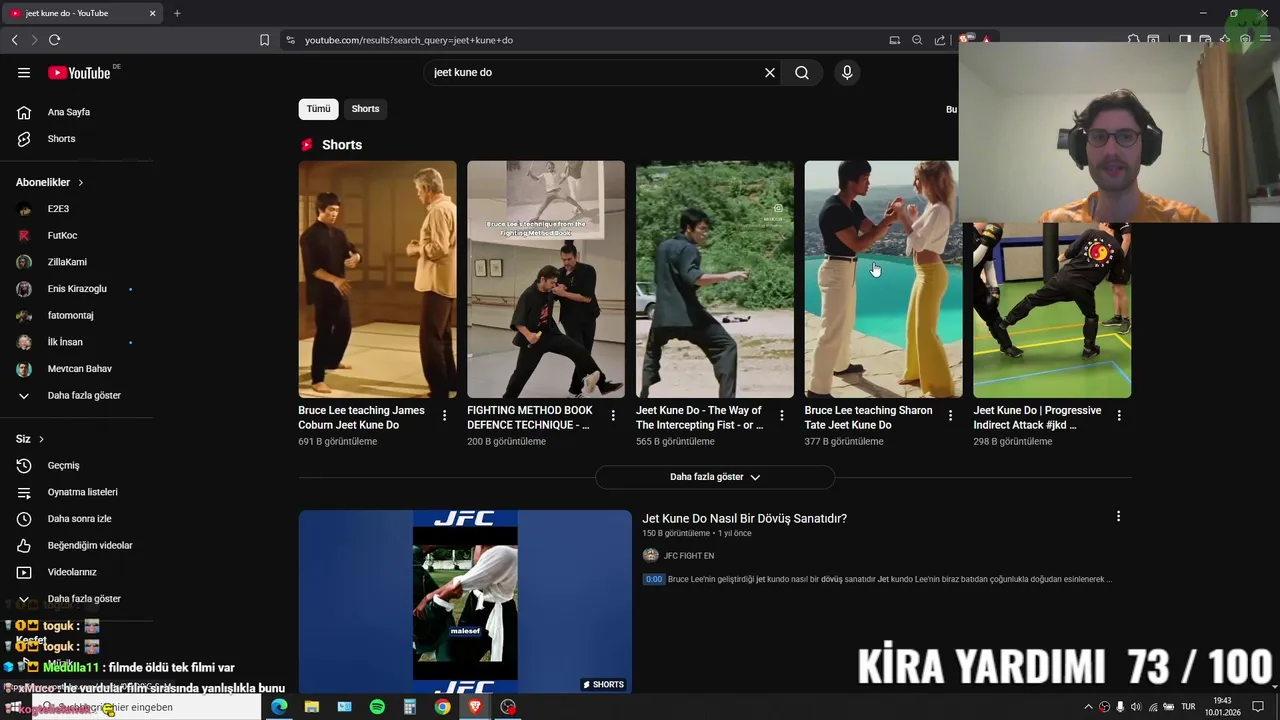This screenshot has height=720, width=1280.
Task: Open File Explorer from the taskbar
Action: (x=312, y=707)
